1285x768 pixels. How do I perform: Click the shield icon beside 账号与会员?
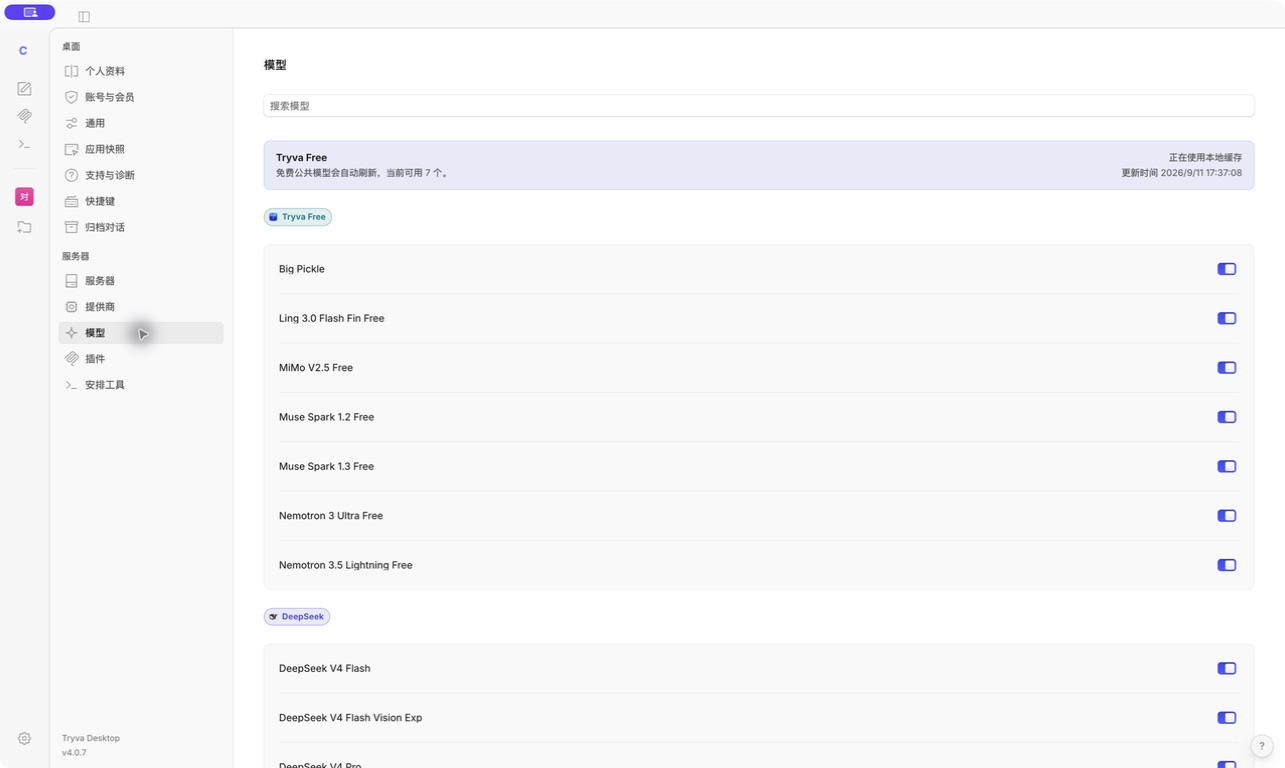pos(71,97)
